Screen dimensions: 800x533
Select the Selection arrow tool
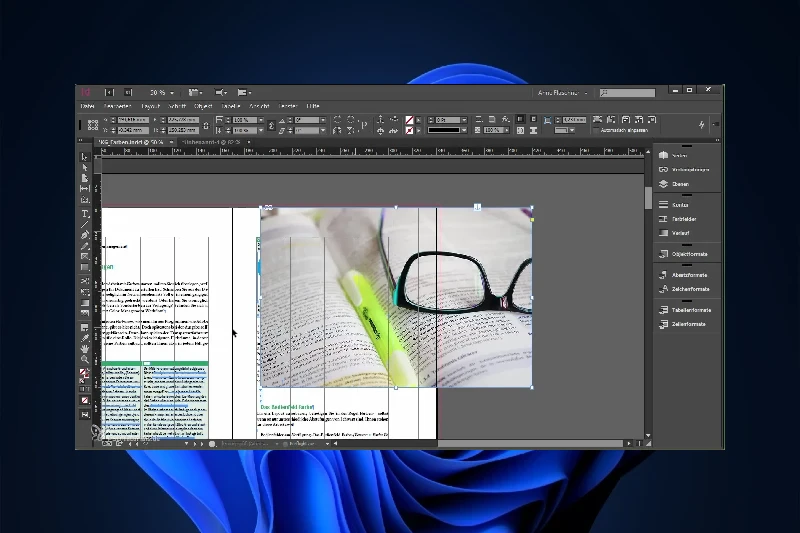click(x=85, y=157)
